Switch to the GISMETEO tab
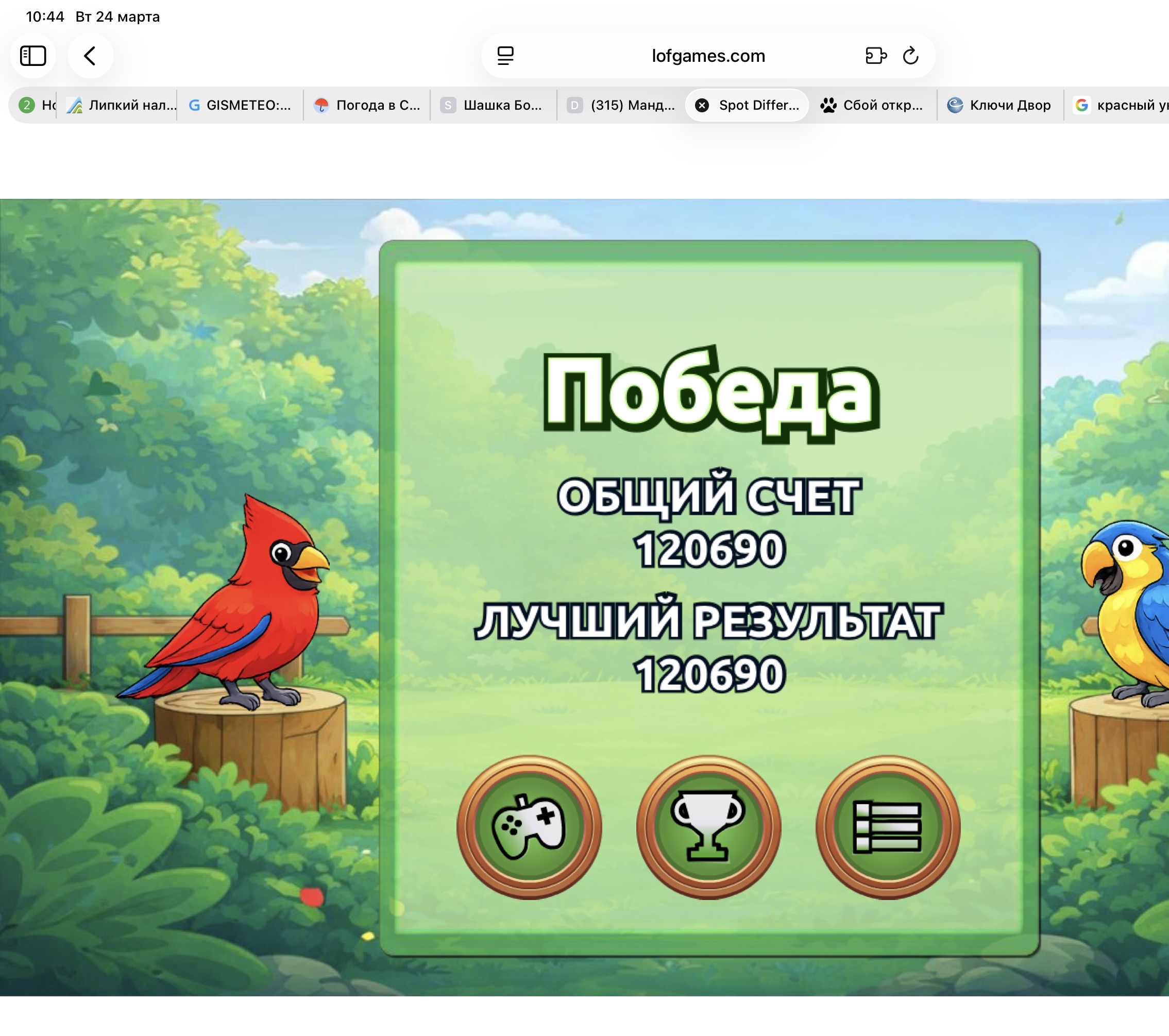1169x1036 pixels. [x=240, y=105]
